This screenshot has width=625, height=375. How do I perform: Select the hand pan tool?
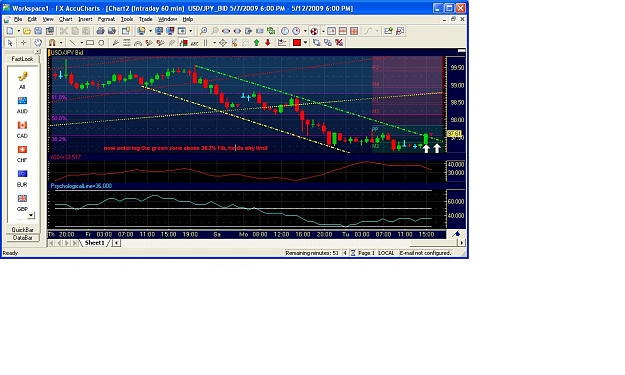click(38, 43)
